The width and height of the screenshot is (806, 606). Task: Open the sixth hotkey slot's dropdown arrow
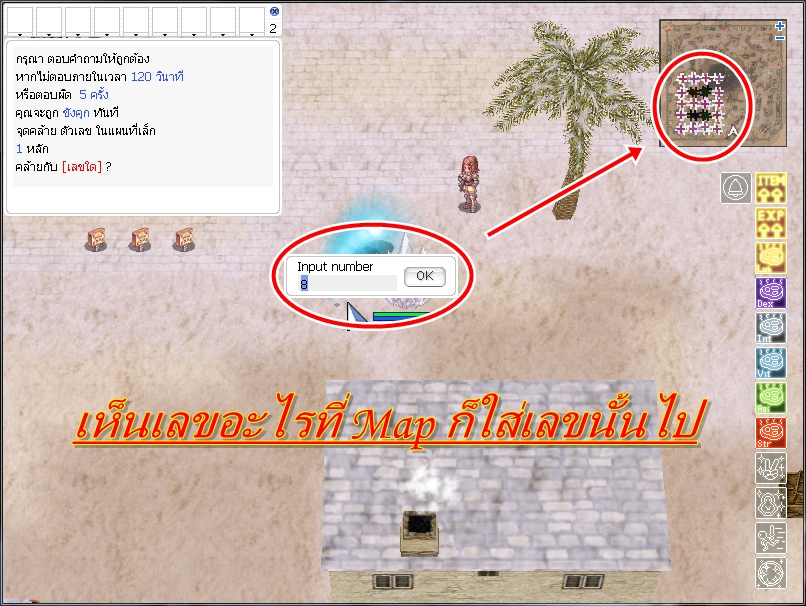(165, 35)
